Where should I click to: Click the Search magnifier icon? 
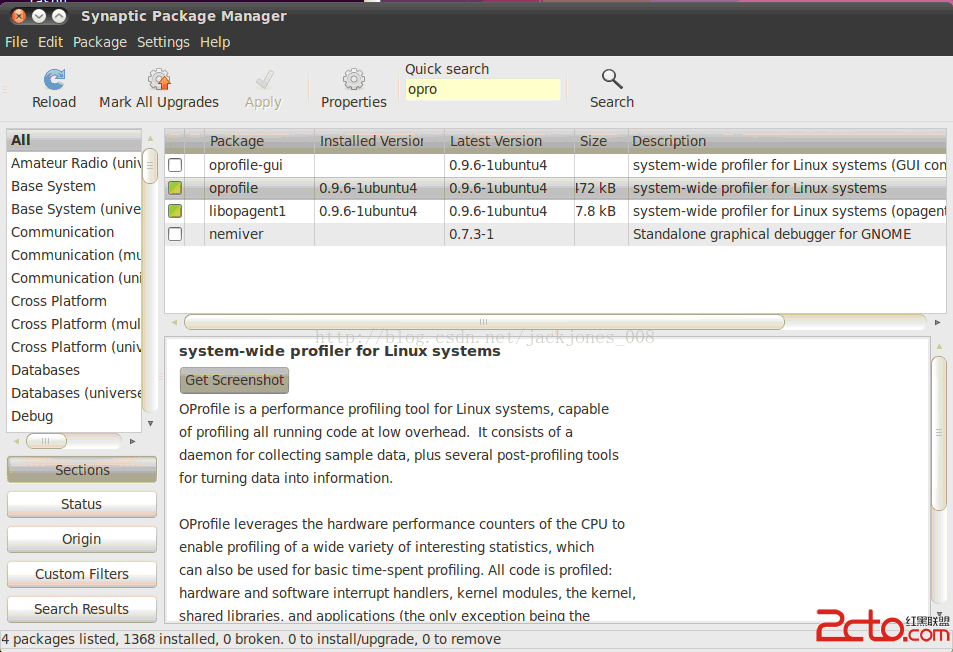(611, 80)
